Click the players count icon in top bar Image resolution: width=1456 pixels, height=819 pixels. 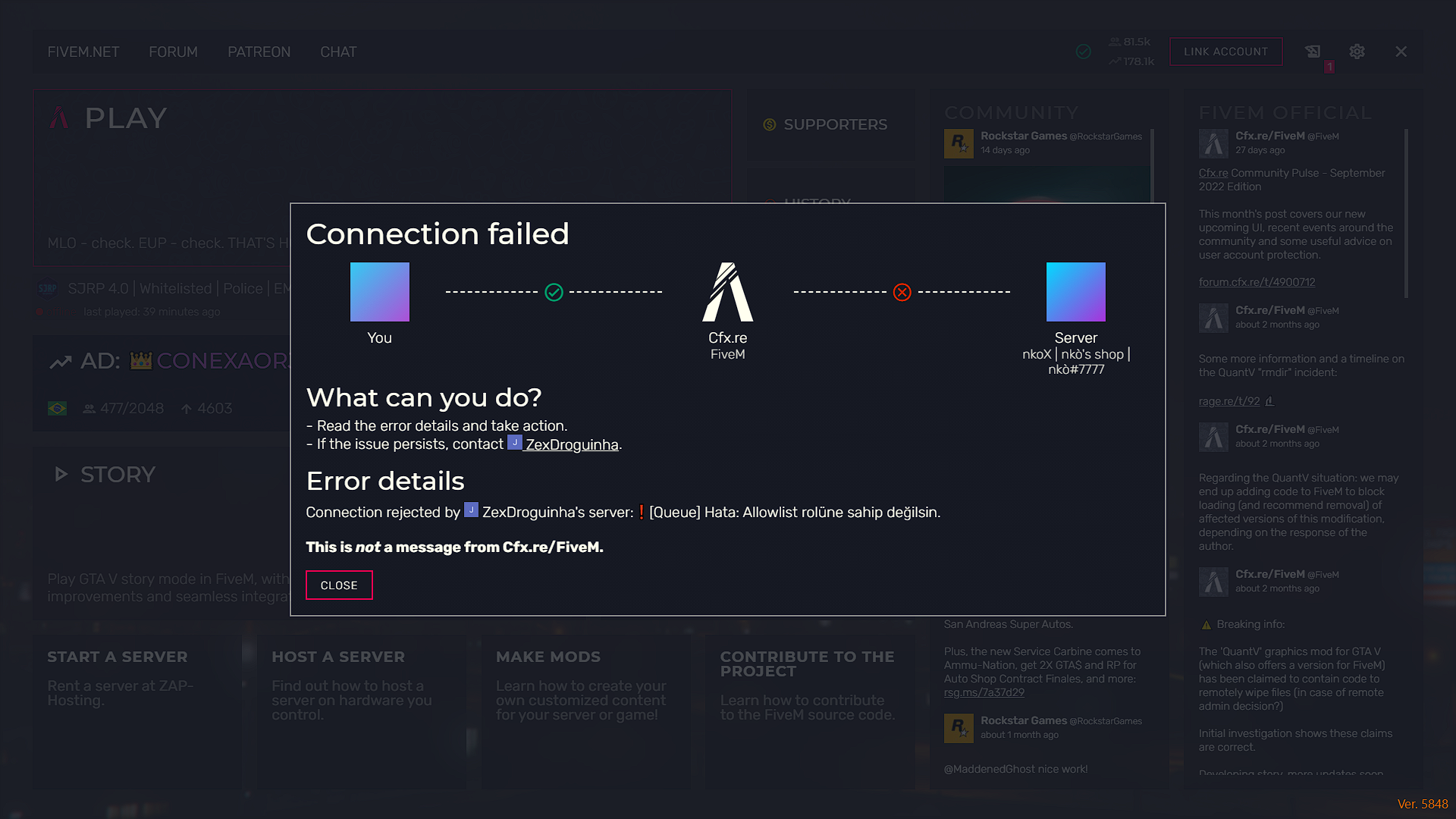1114,42
